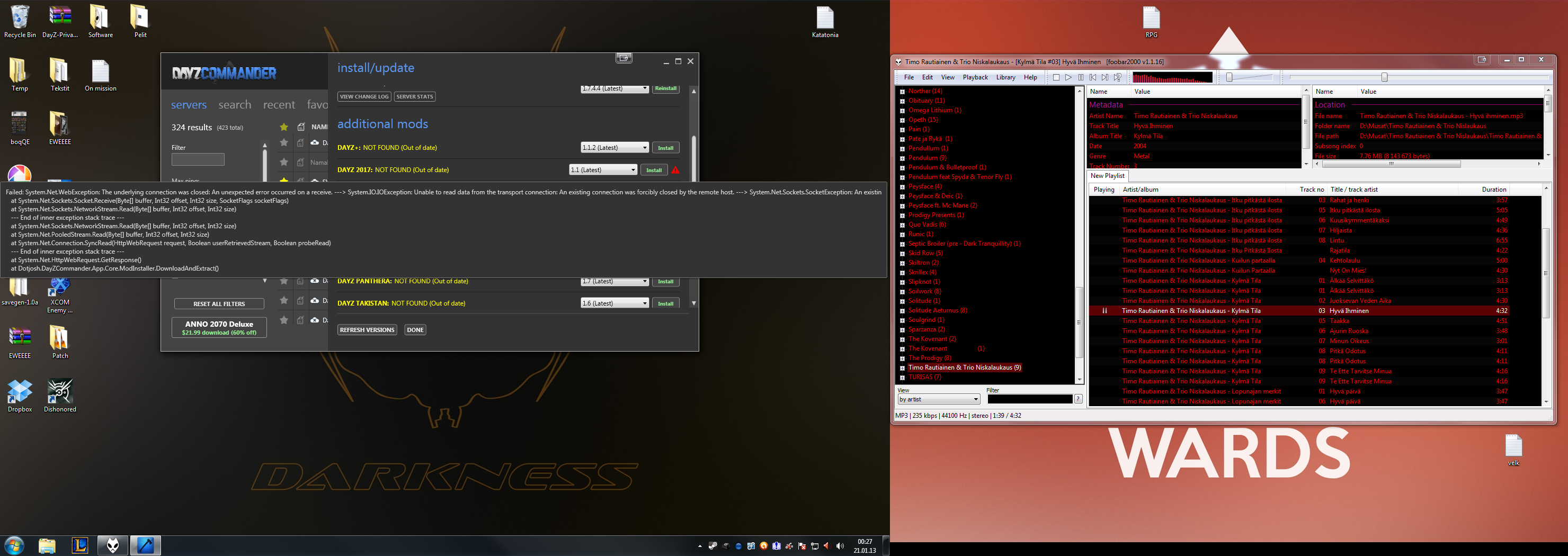Expand the Skrillex artist node
The height and width of the screenshot is (556, 1568).
point(902,273)
